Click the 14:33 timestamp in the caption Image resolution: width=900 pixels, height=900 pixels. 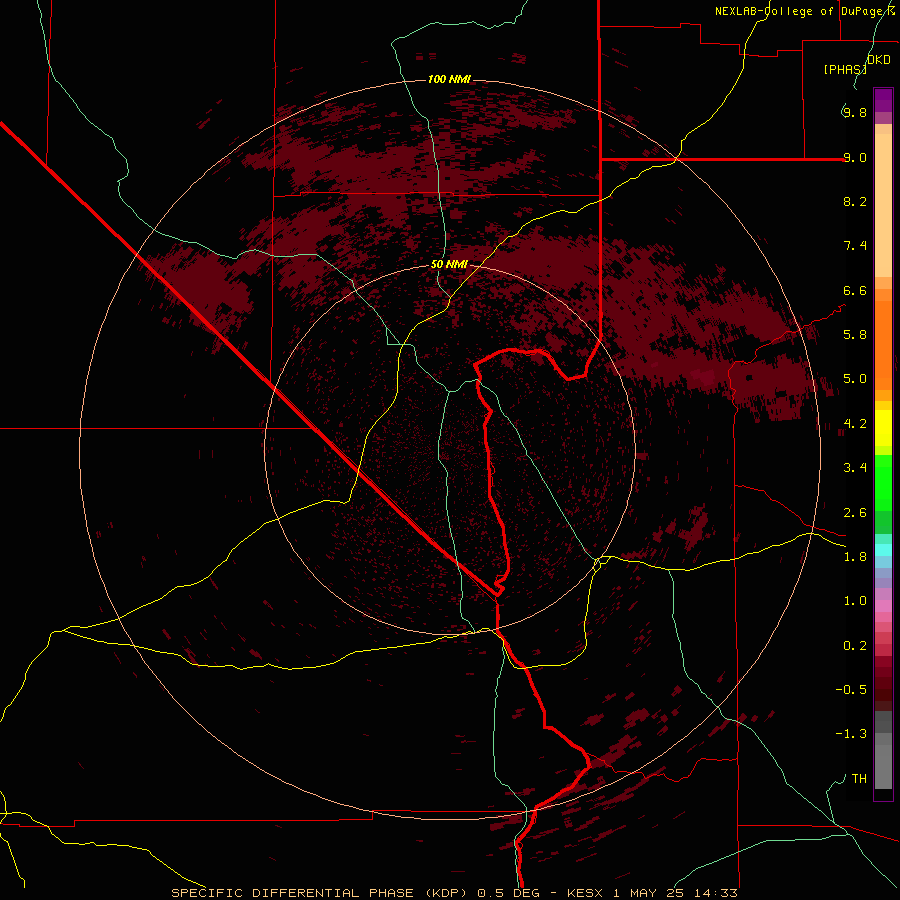point(715,893)
